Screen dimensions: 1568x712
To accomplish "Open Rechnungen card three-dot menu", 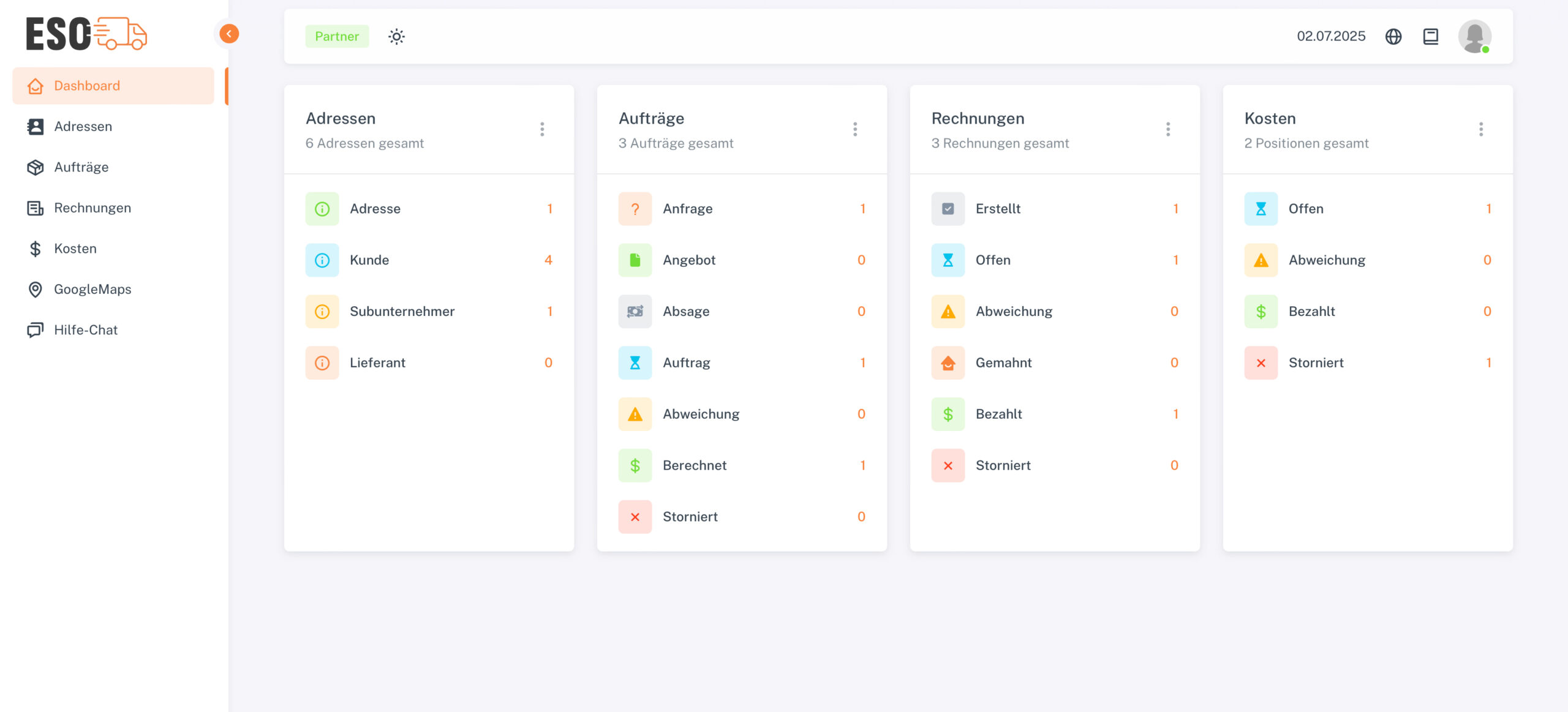I will (x=1168, y=129).
